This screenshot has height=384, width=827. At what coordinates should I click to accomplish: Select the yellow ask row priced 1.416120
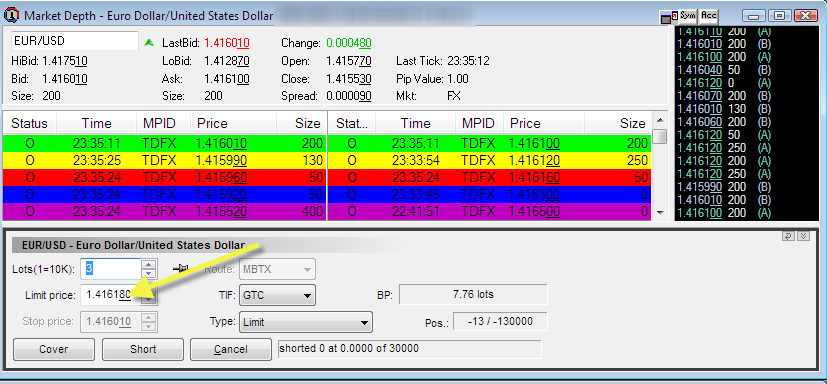(x=490, y=160)
